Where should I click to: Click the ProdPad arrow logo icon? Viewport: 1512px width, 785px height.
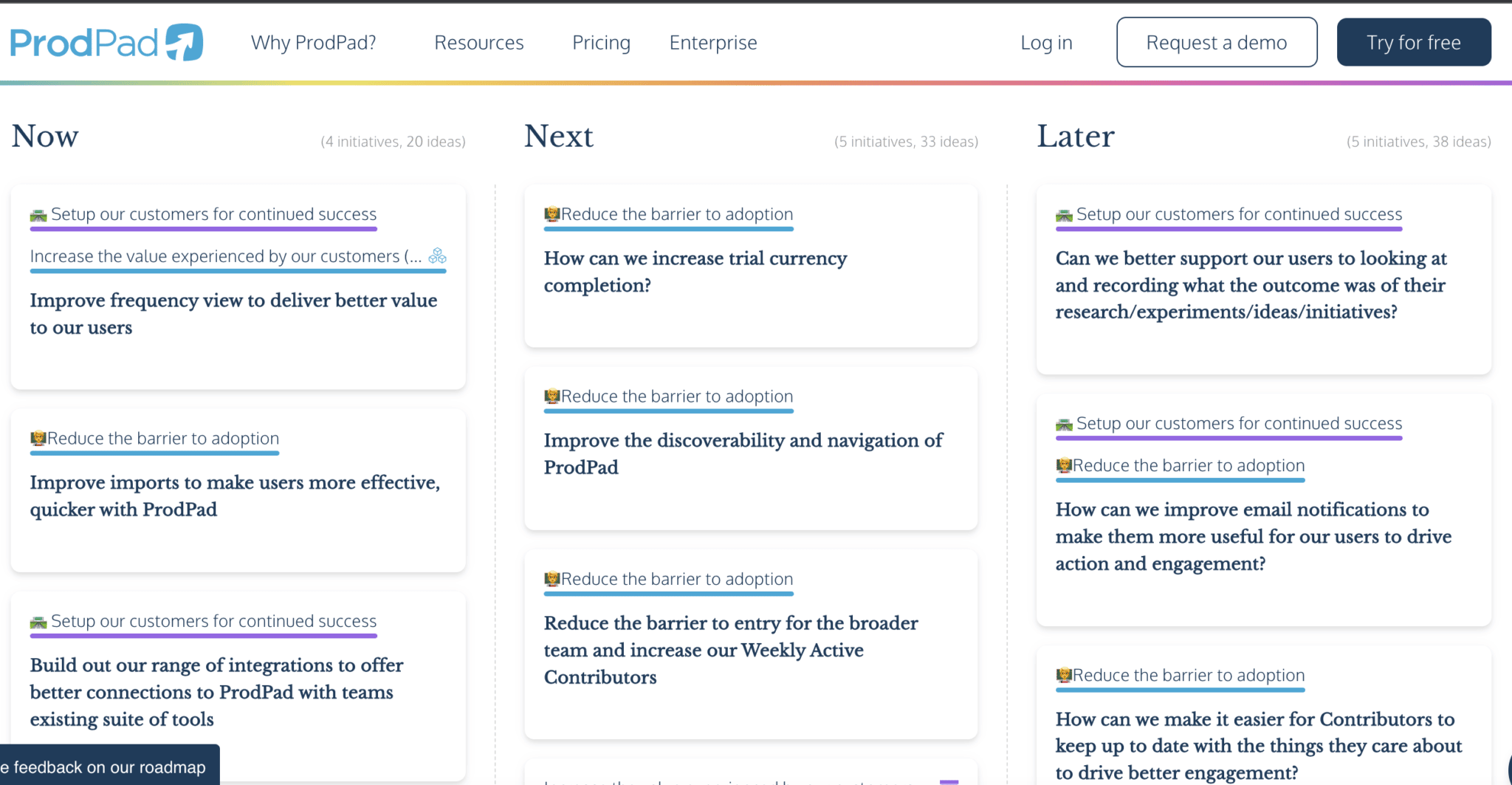point(182,42)
